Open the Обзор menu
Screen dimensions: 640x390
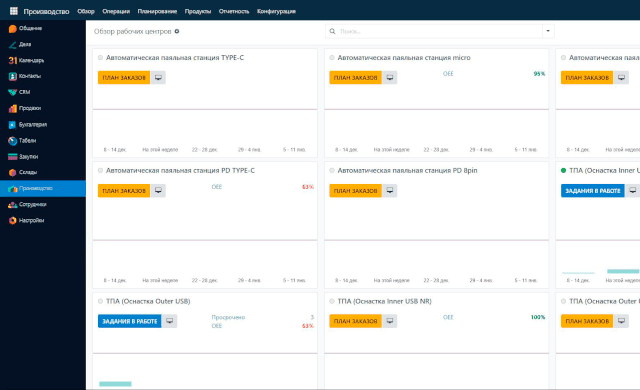point(86,11)
